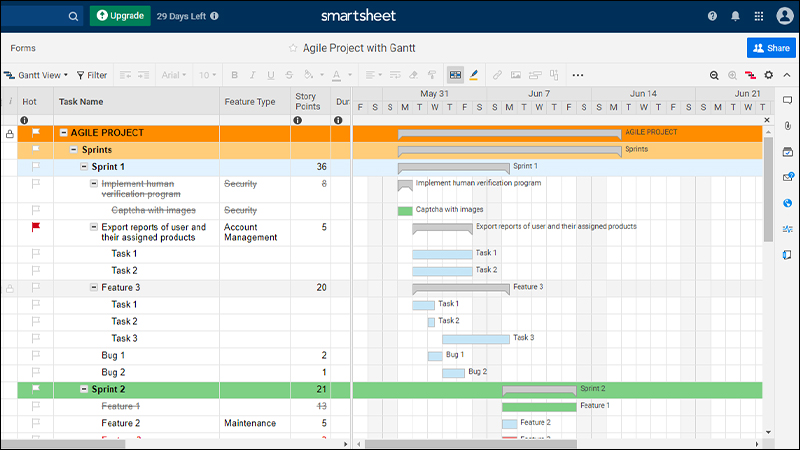Click the Strikethrough formatting icon

[x=289, y=75]
